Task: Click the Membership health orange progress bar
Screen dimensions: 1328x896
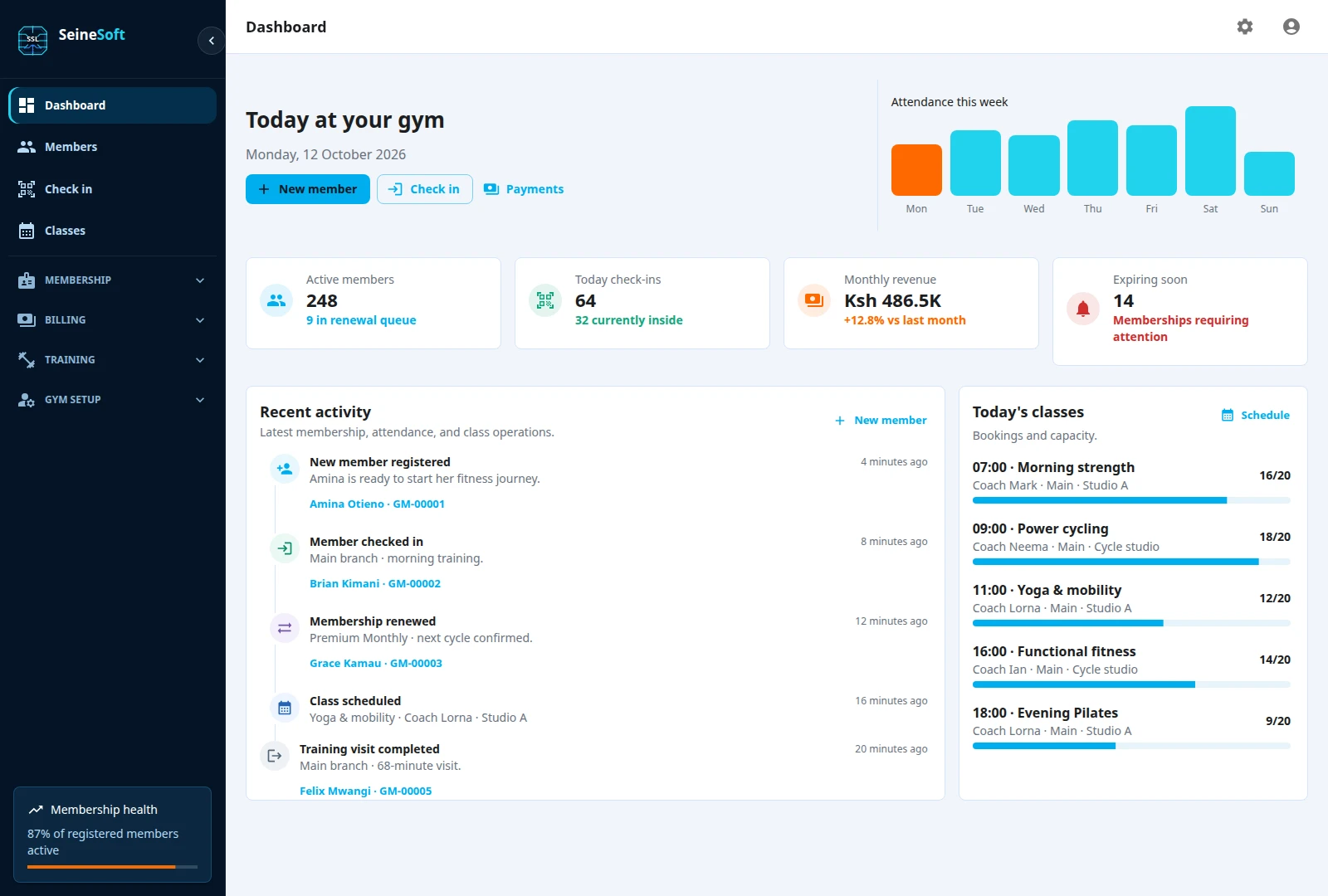Action: click(112, 867)
